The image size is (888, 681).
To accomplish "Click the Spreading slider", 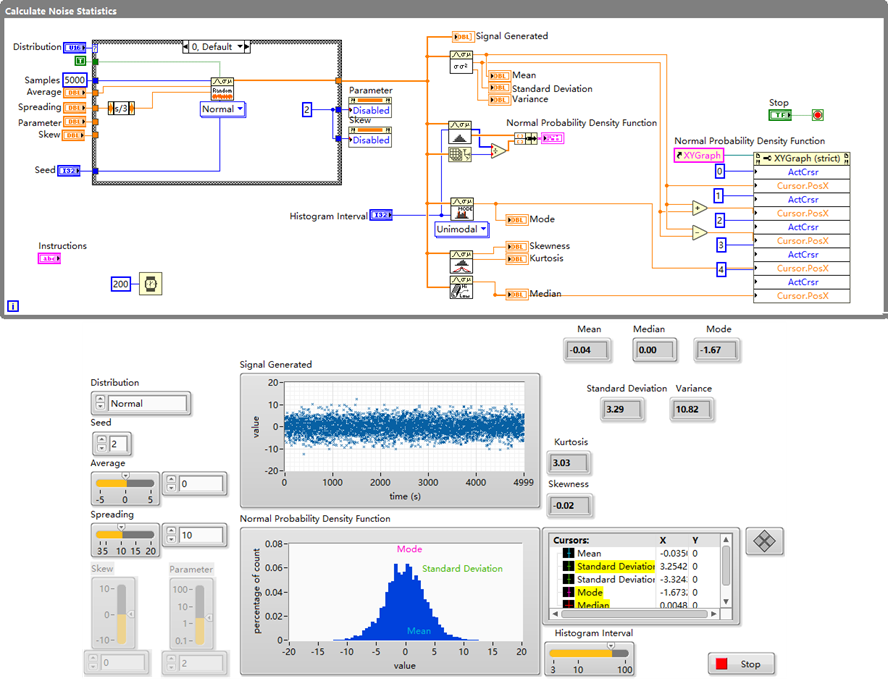I will click(125, 534).
